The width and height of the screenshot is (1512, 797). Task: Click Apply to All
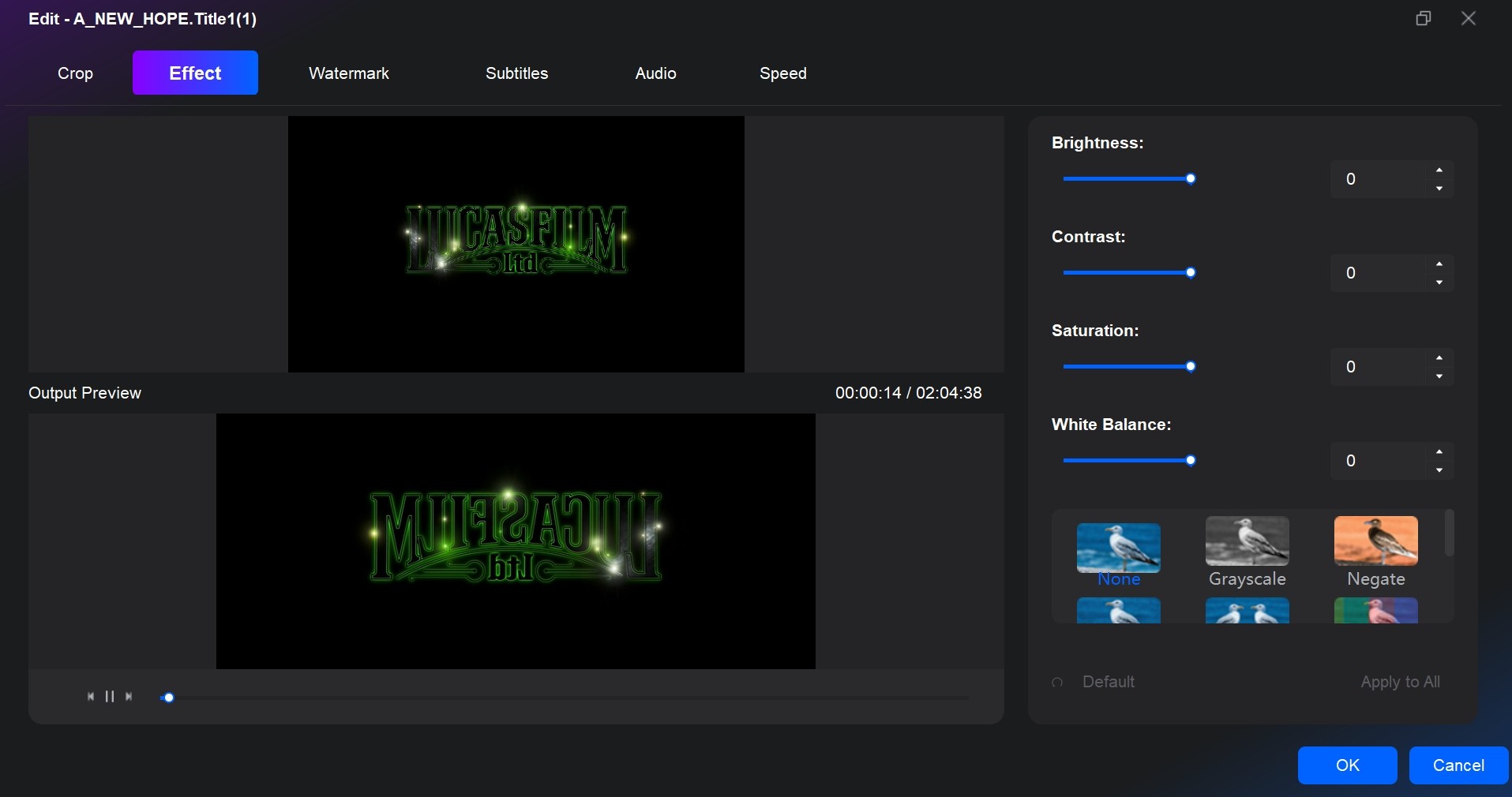[1401, 682]
